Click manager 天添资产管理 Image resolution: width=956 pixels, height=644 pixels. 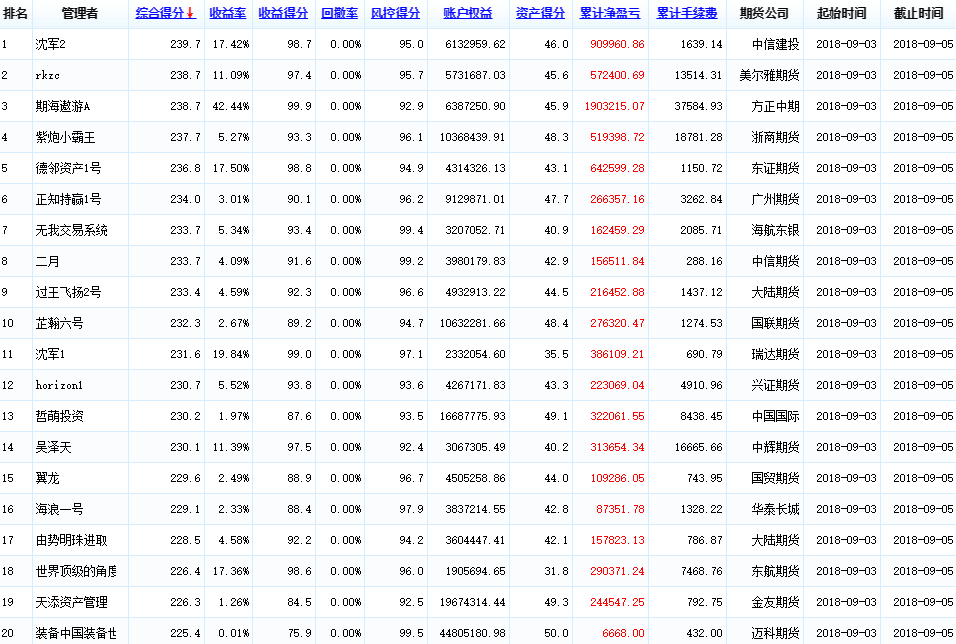click(x=71, y=603)
